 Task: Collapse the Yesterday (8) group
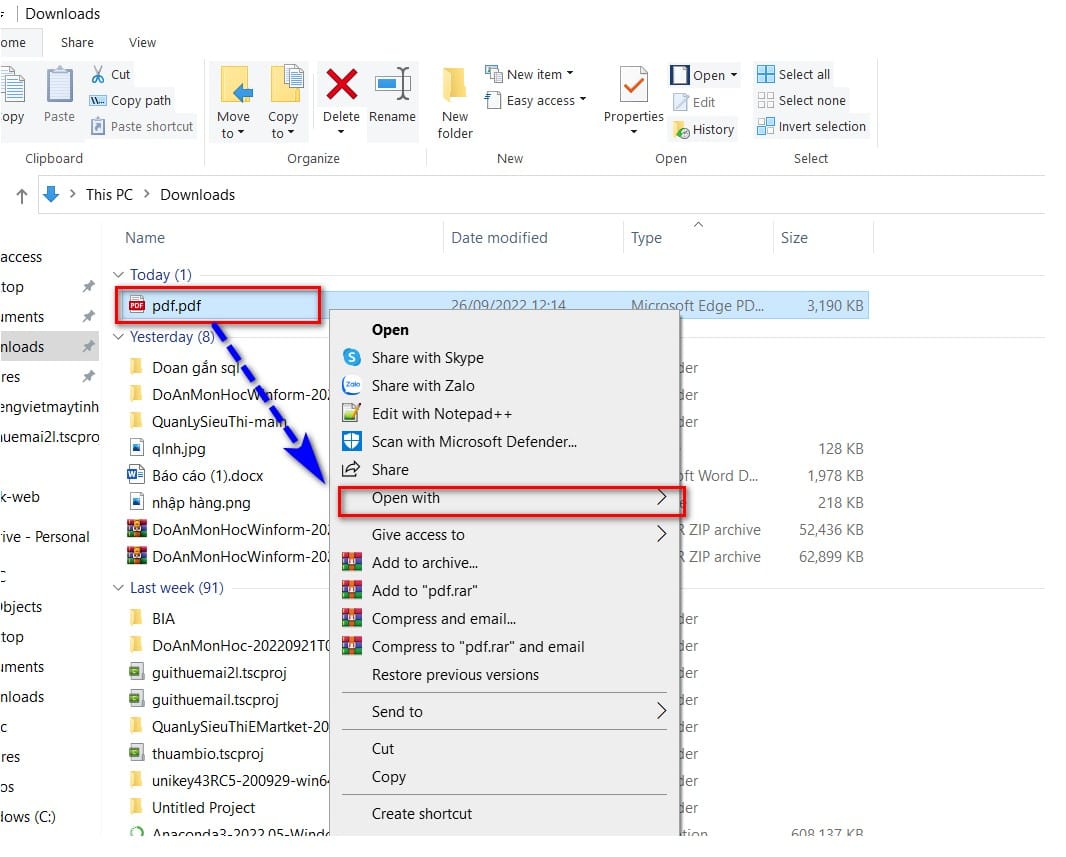pos(118,337)
